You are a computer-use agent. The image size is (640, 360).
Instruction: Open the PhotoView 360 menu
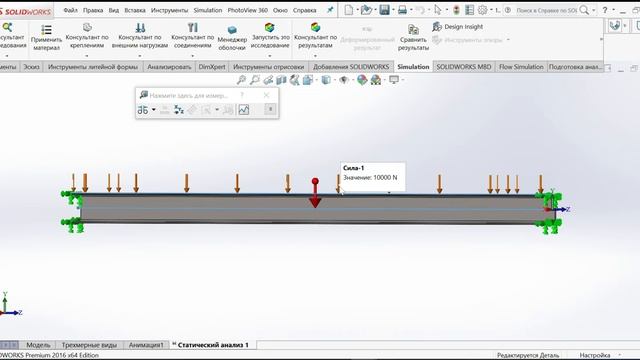click(247, 10)
